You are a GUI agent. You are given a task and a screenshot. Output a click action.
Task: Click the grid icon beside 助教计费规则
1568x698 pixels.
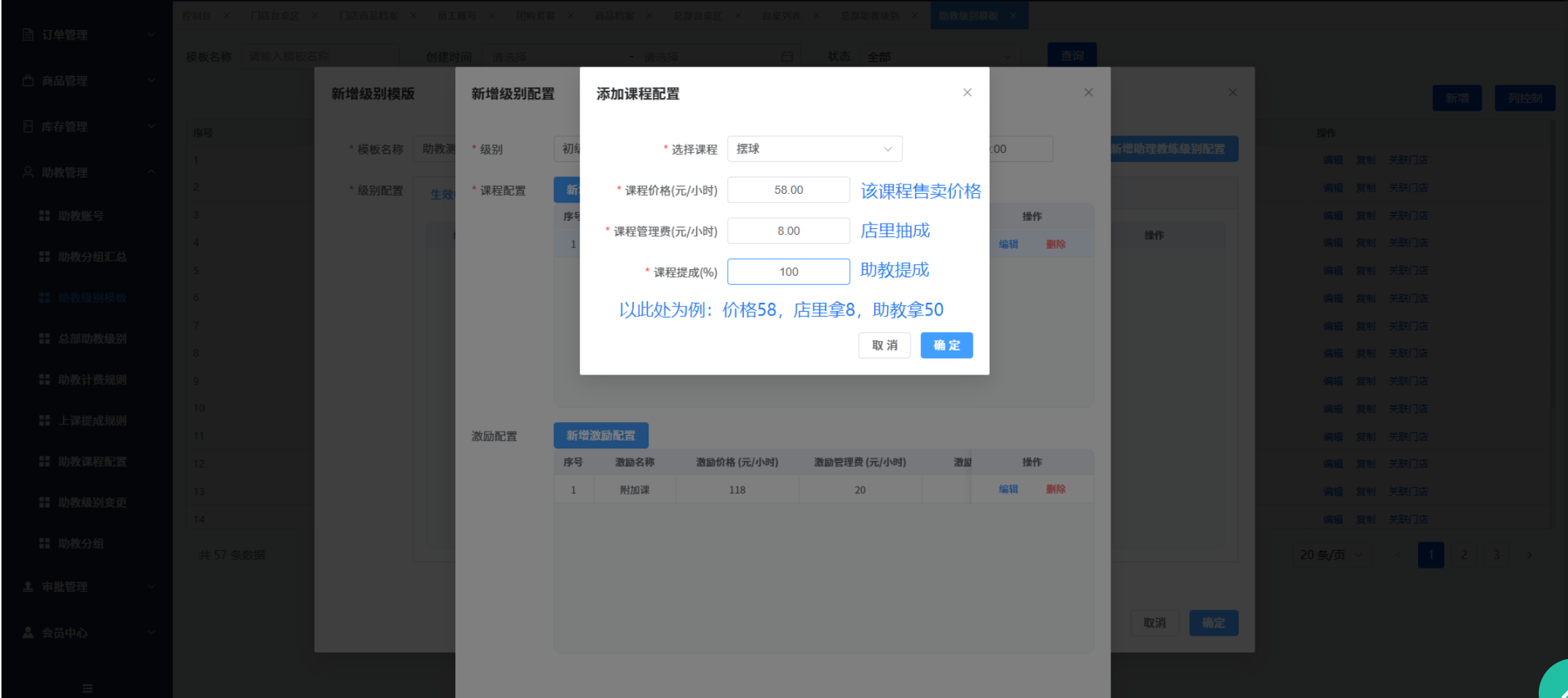[x=45, y=380]
